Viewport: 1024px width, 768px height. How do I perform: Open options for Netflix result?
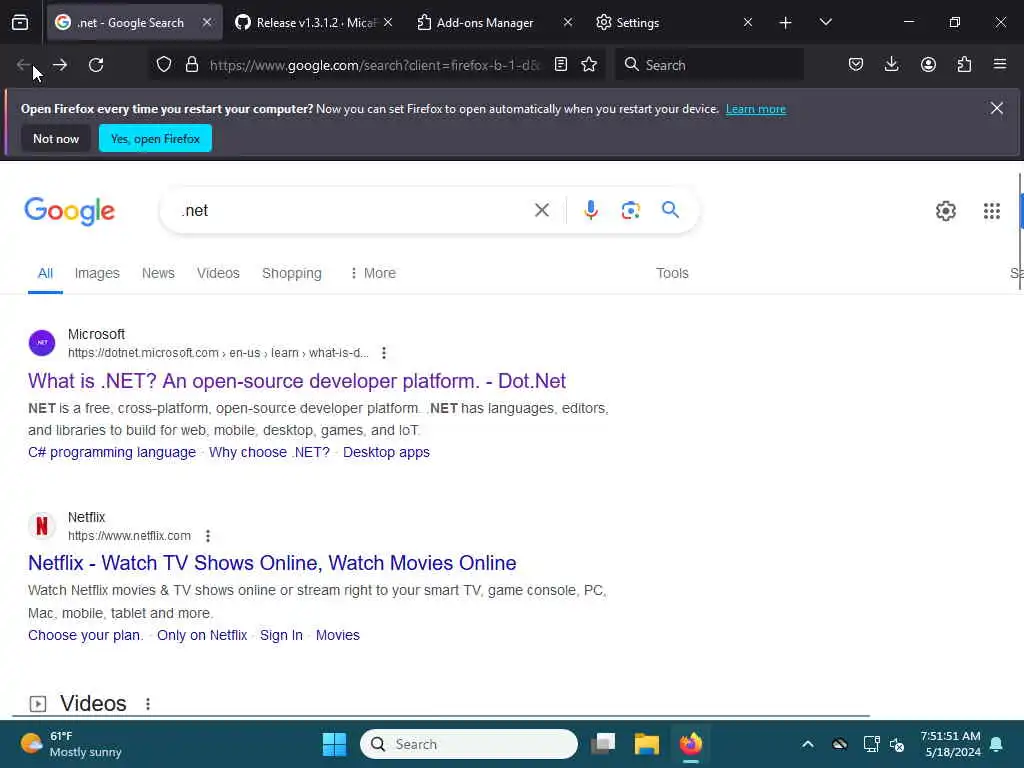(208, 536)
